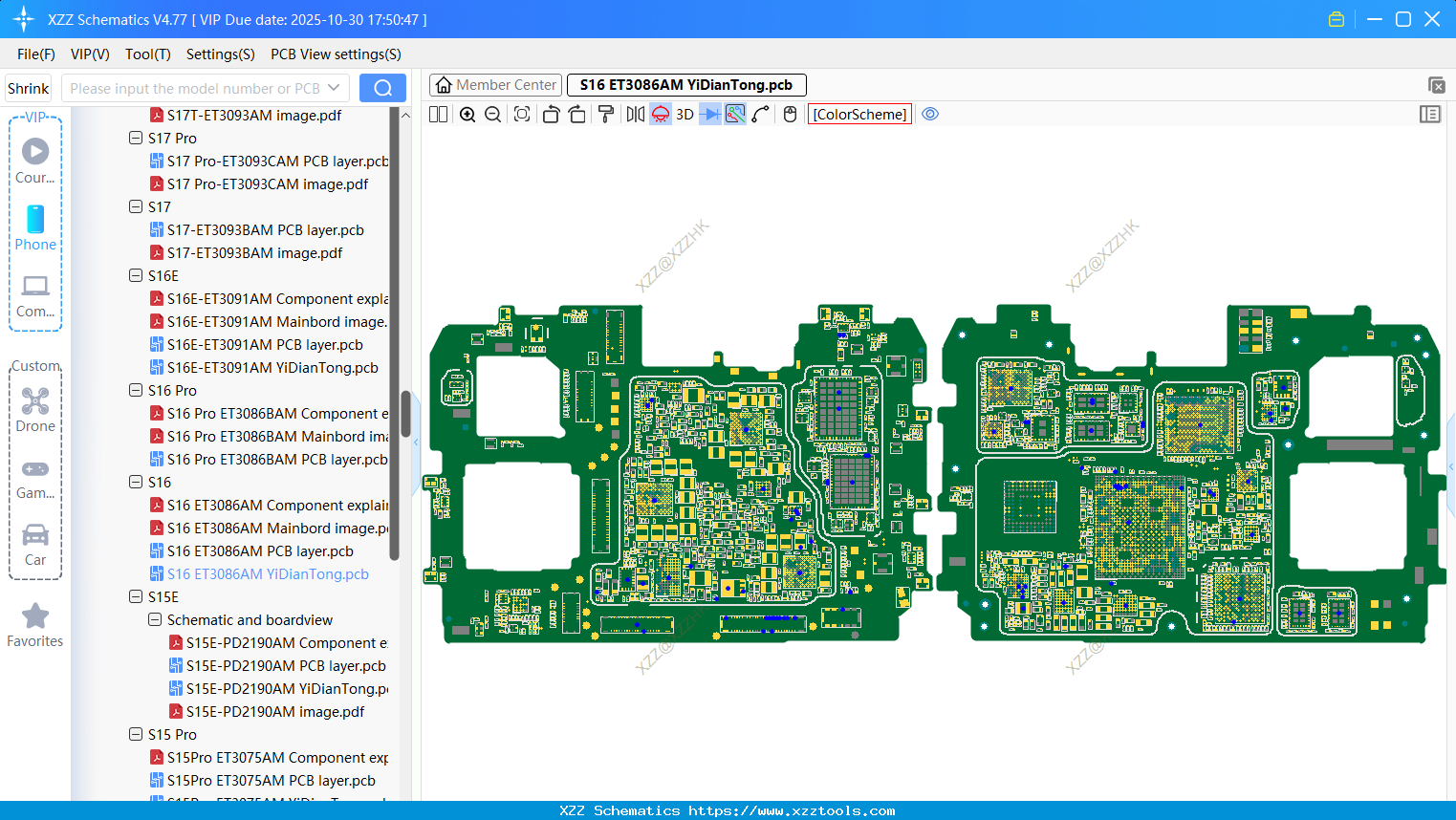The height and width of the screenshot is (820, 1456).
Task: Open the Tool(T) menu
Action: pyautogui.click(x=147, y=54)
